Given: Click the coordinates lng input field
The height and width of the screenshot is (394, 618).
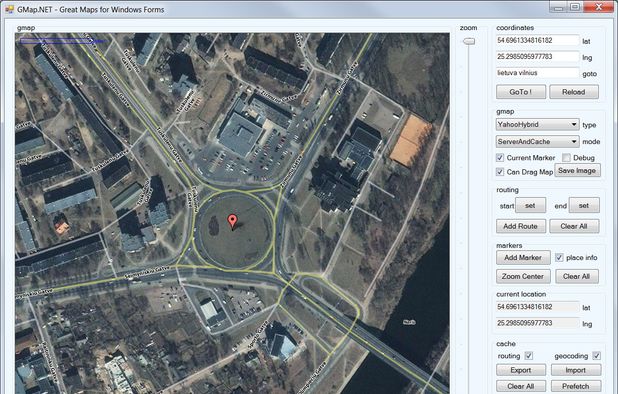Looking at the screenshot, I should (x=537, y=57).
